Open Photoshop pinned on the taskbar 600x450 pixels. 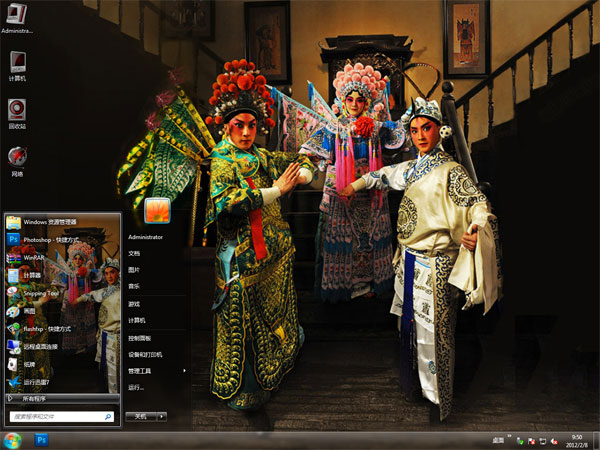(41, 440)
